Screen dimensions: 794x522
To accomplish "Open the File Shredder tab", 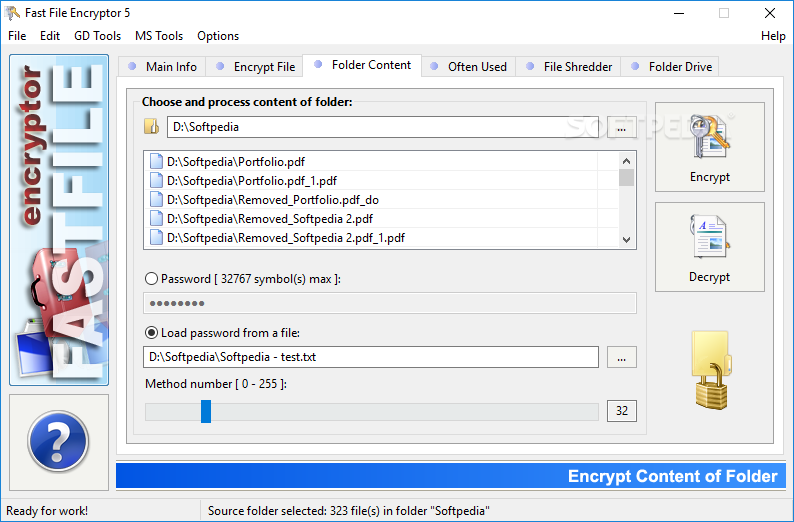I will (x=569, y=67).
